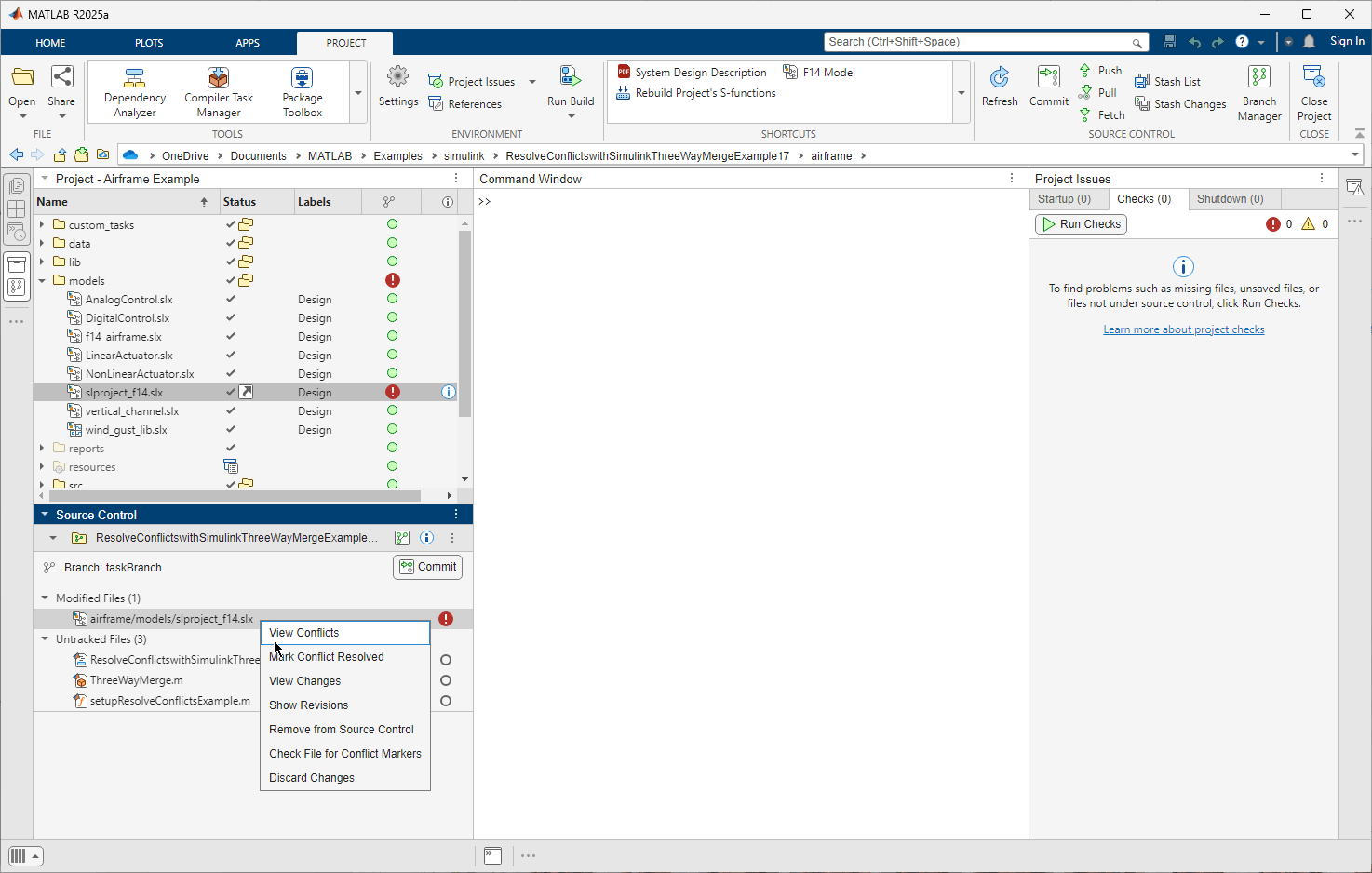Screen dimensions: 1372x873
Task: Collapse the Untracked Files section
Action: [45, 639]
